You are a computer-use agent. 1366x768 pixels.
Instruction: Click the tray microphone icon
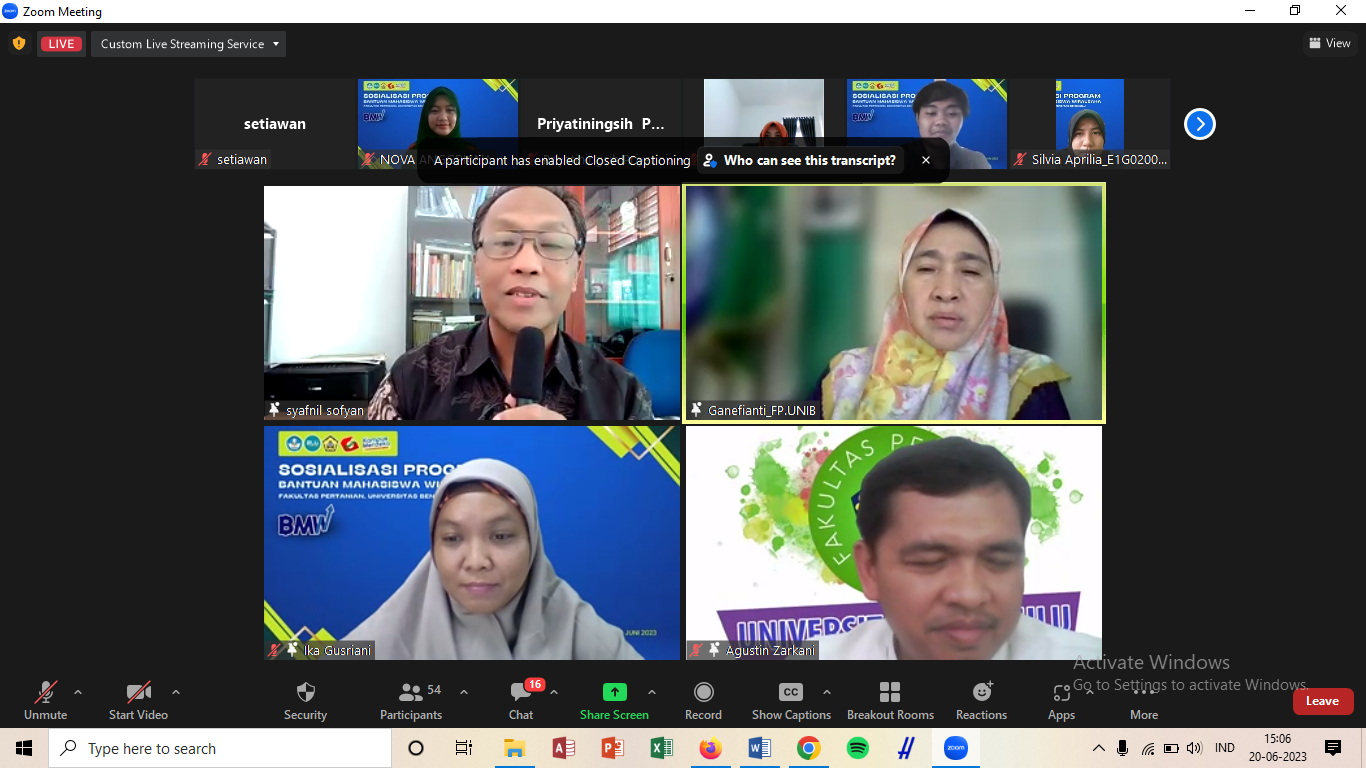click(x=1123, y=748)
